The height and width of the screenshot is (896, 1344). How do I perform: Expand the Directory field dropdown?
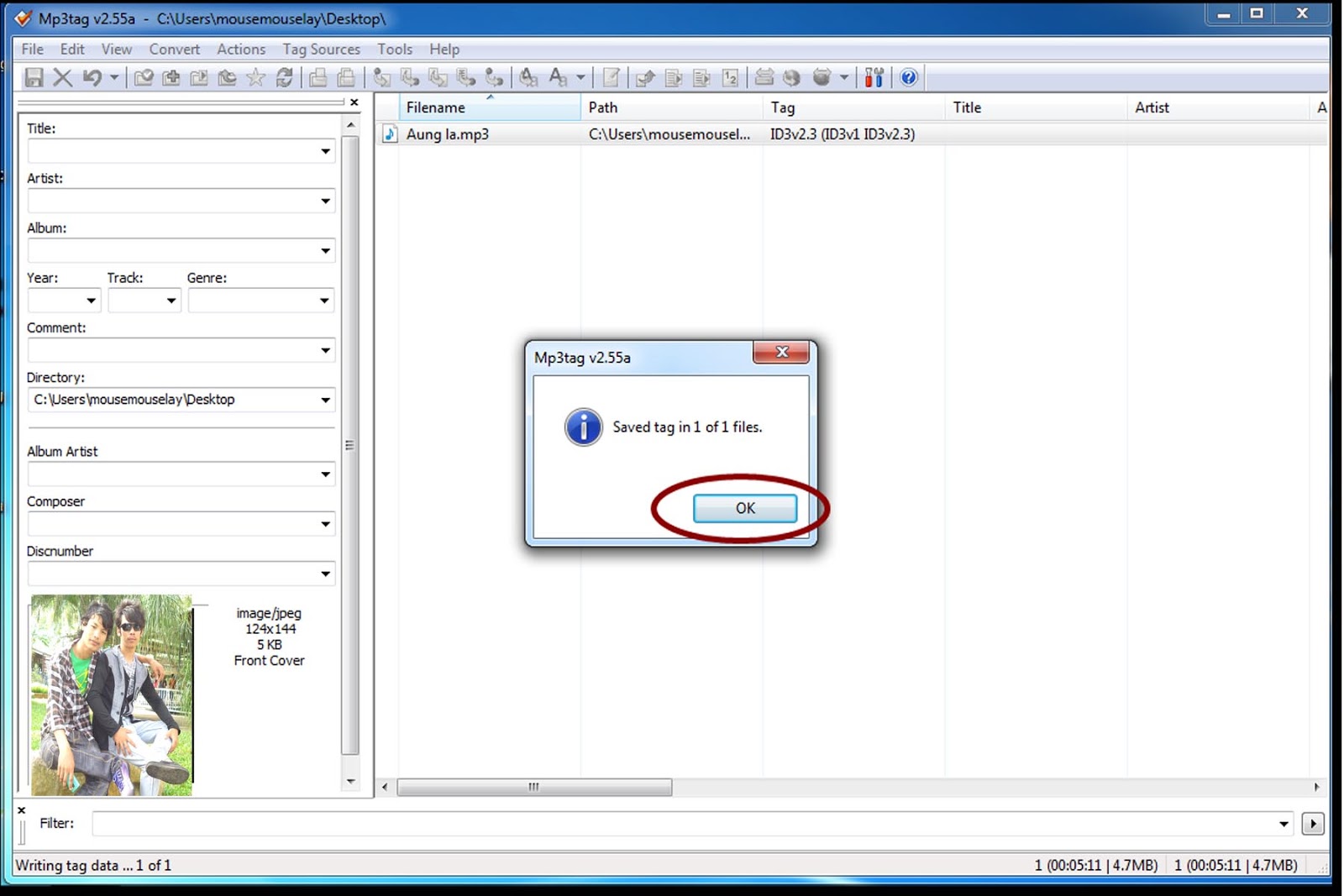click(x=325, y=400)
